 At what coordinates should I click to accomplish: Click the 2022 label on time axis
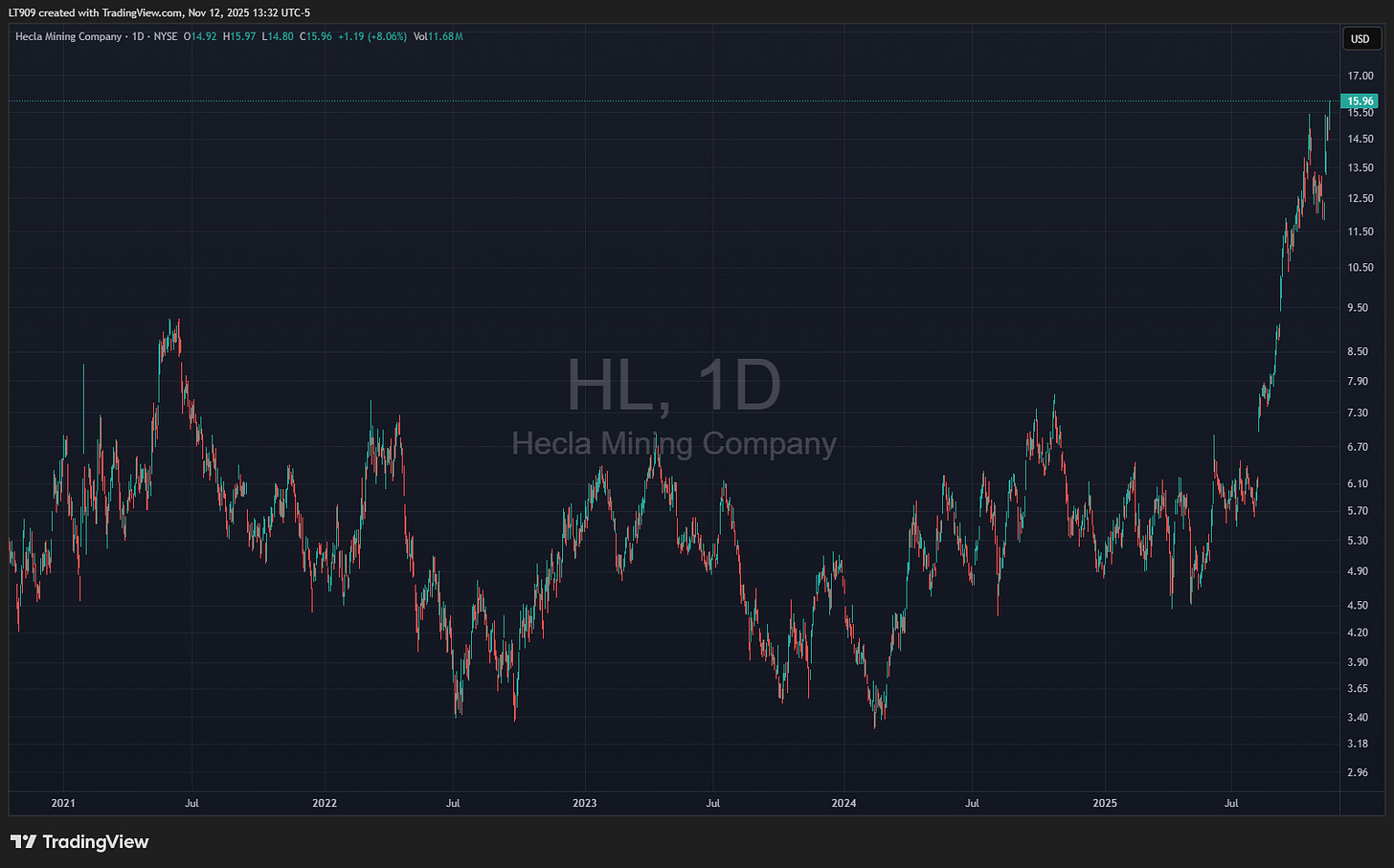pyautogui.click(x=325, y=803)
